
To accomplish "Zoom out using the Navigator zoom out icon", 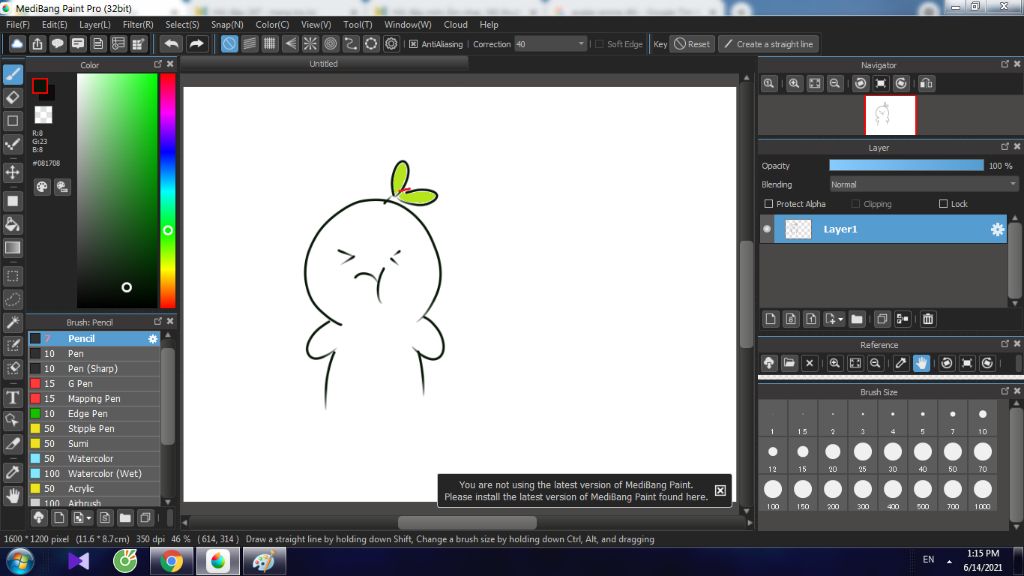I will tap(835, 83).
